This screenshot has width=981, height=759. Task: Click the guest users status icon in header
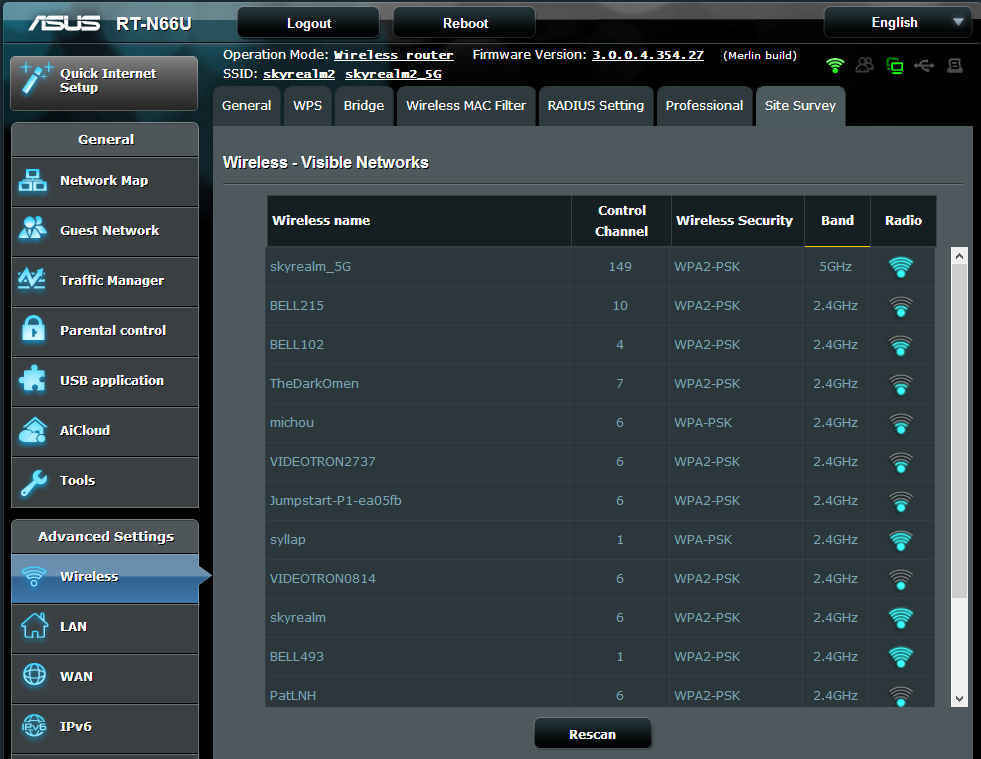click(865, 64)
